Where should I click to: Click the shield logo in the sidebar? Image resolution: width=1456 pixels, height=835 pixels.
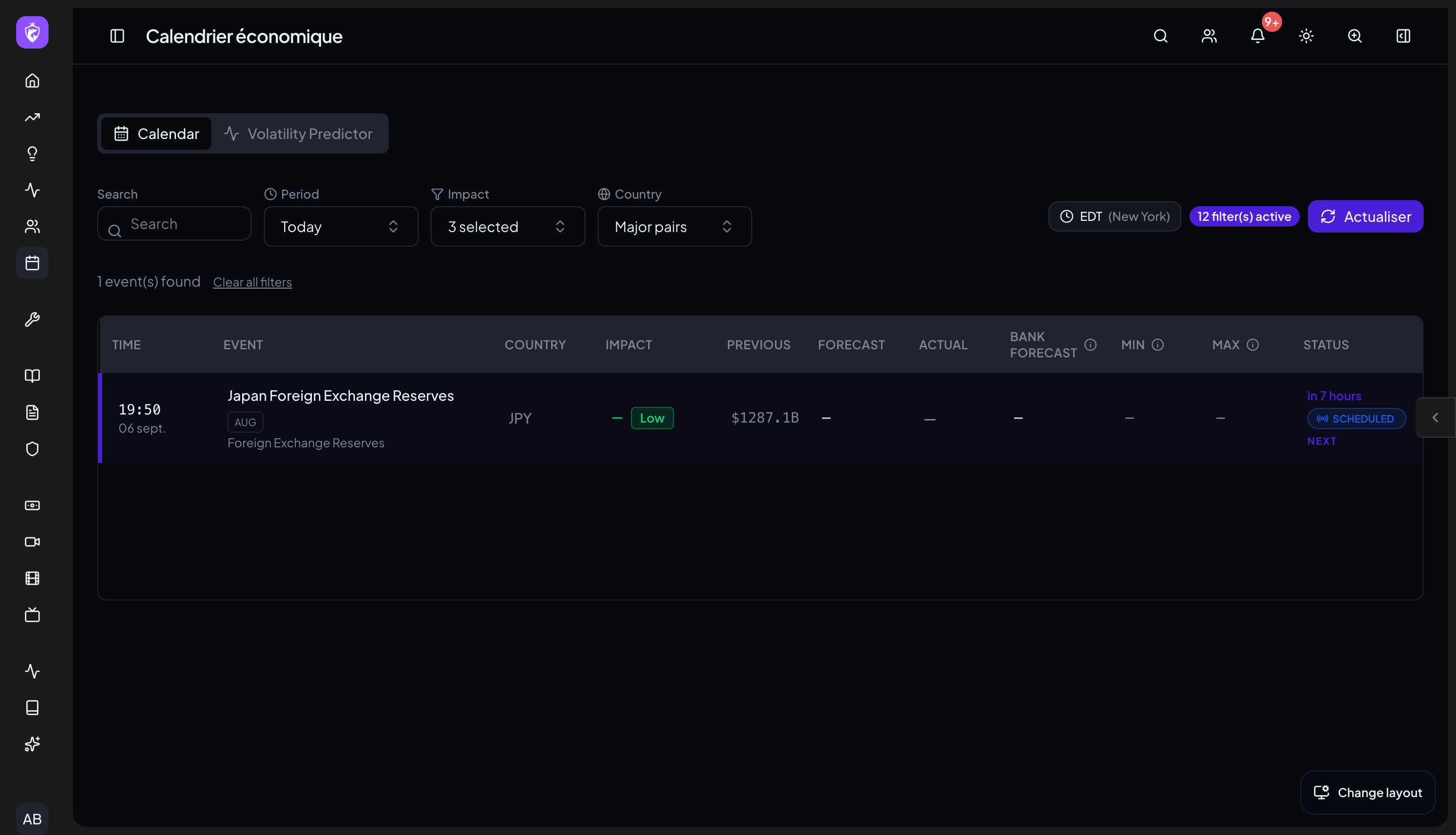click(32, 32)
